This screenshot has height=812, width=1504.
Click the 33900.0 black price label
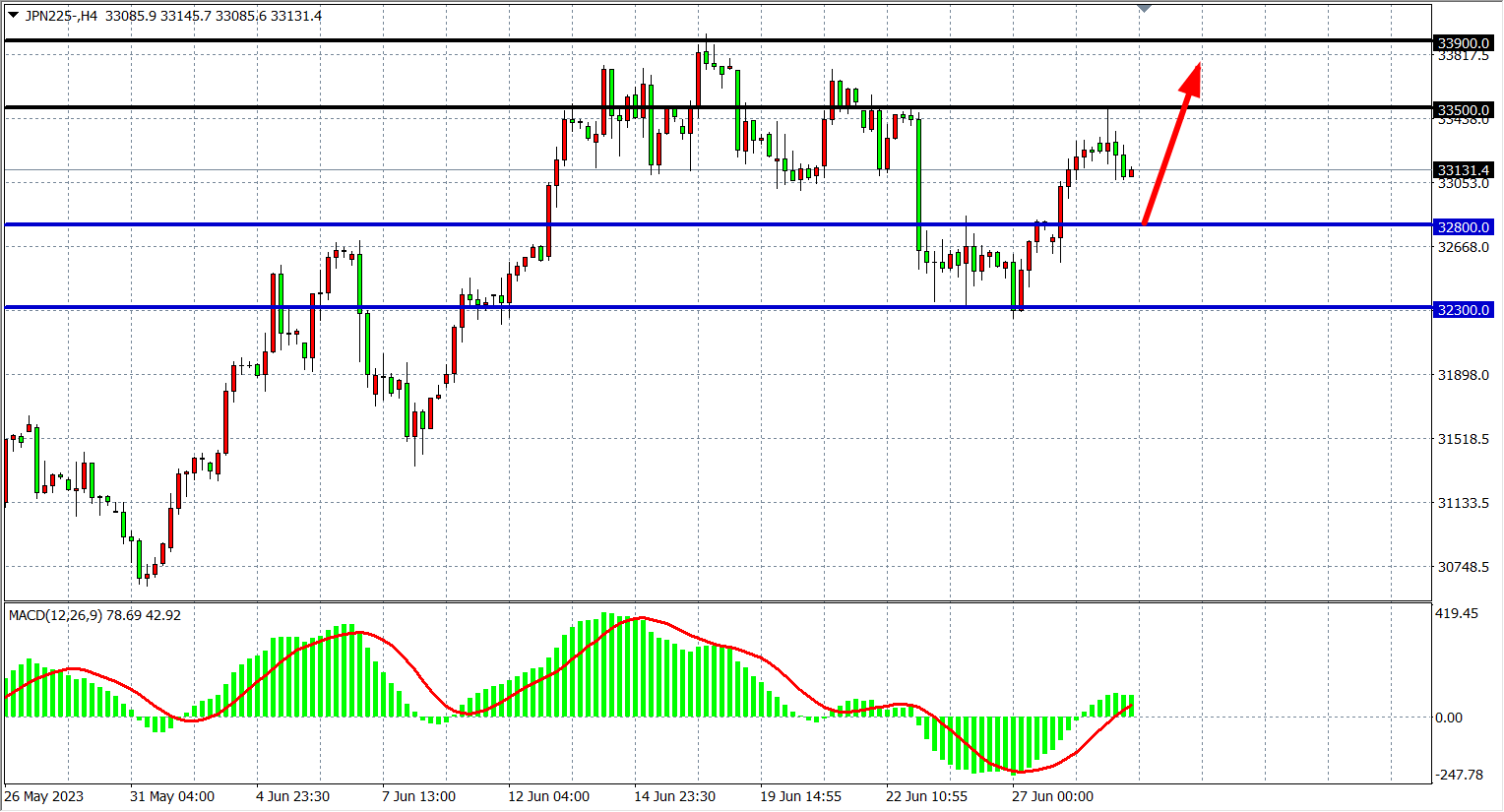1464,43
